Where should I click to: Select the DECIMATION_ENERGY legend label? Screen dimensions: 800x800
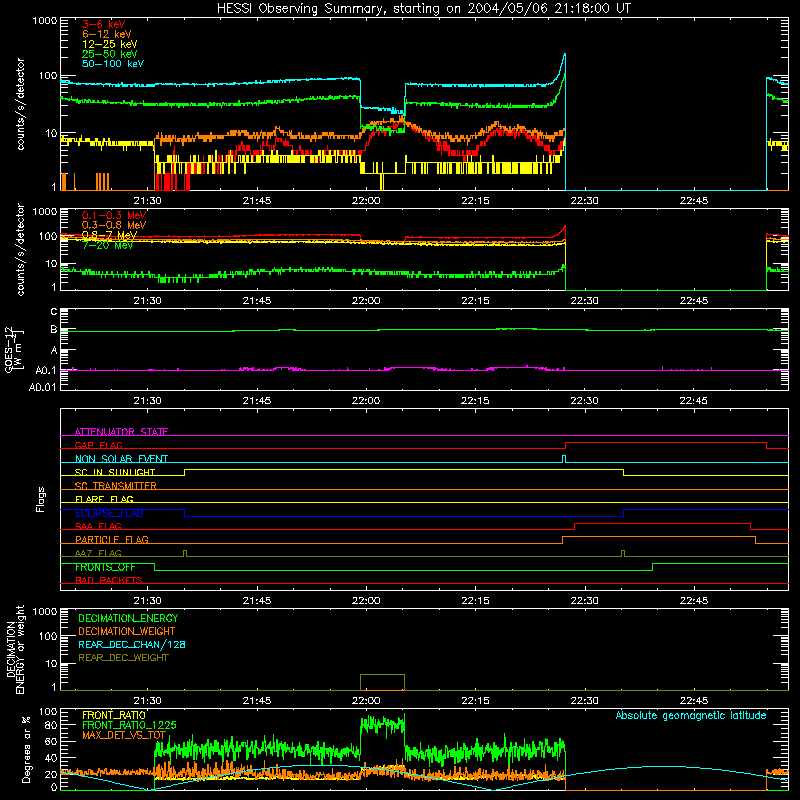128,618
